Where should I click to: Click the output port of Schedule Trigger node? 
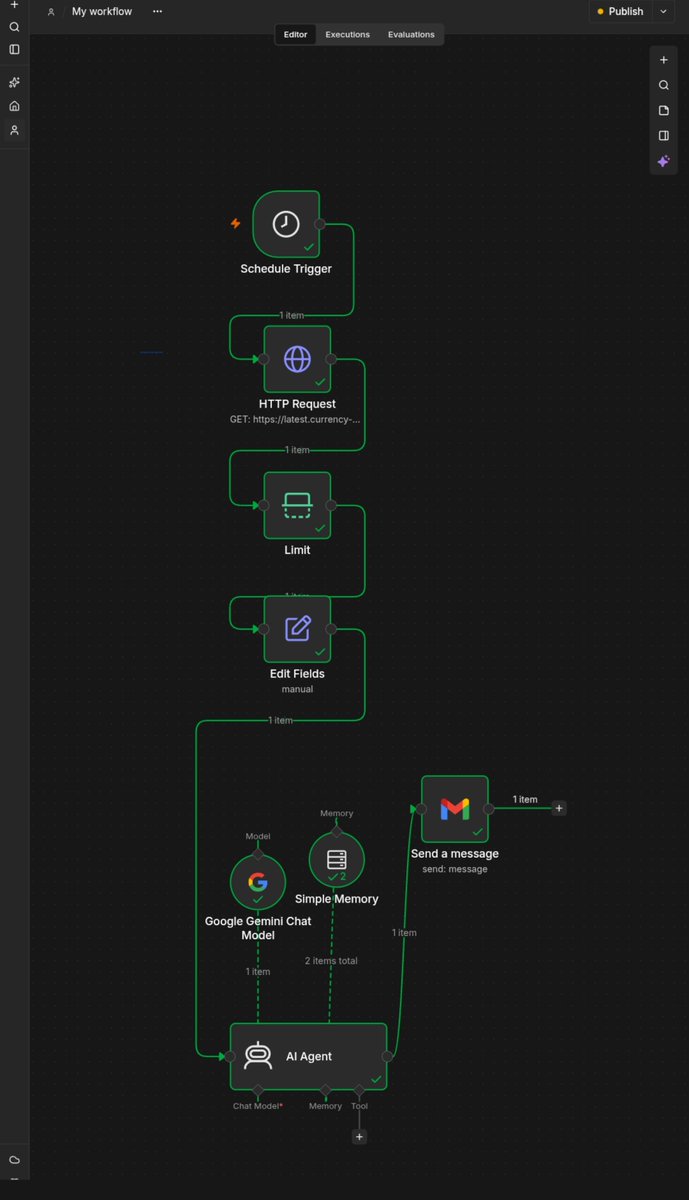pyautogui.click(x=320, y=224)
